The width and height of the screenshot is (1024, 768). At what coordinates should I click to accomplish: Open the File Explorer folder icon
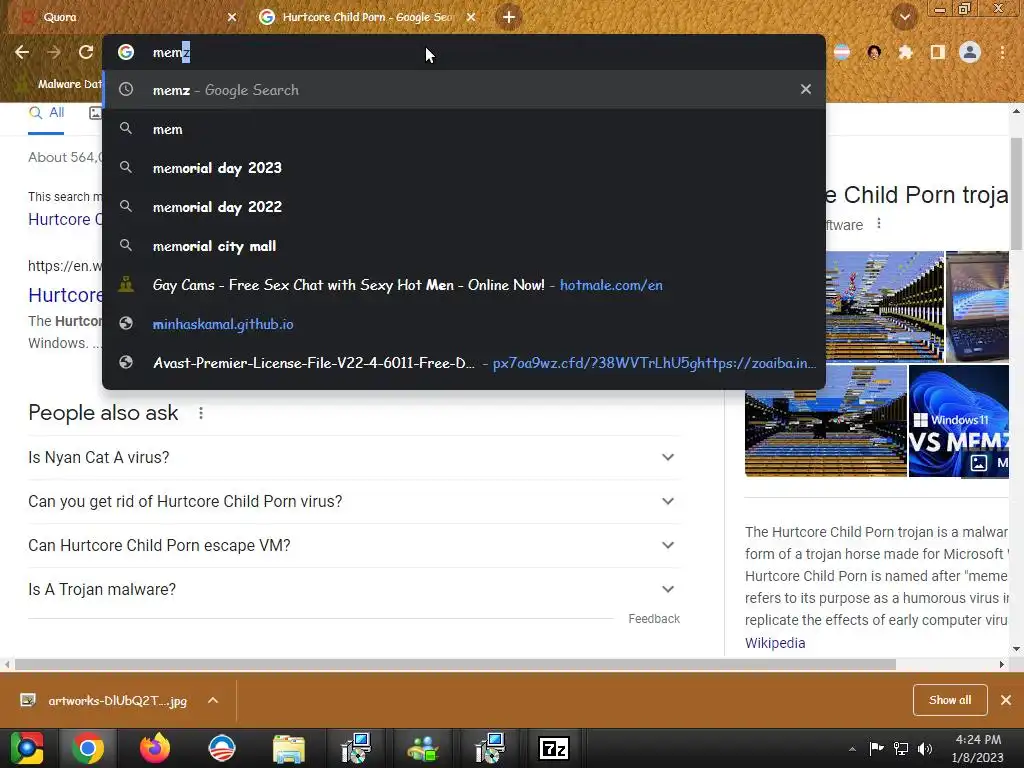(289, 748)
